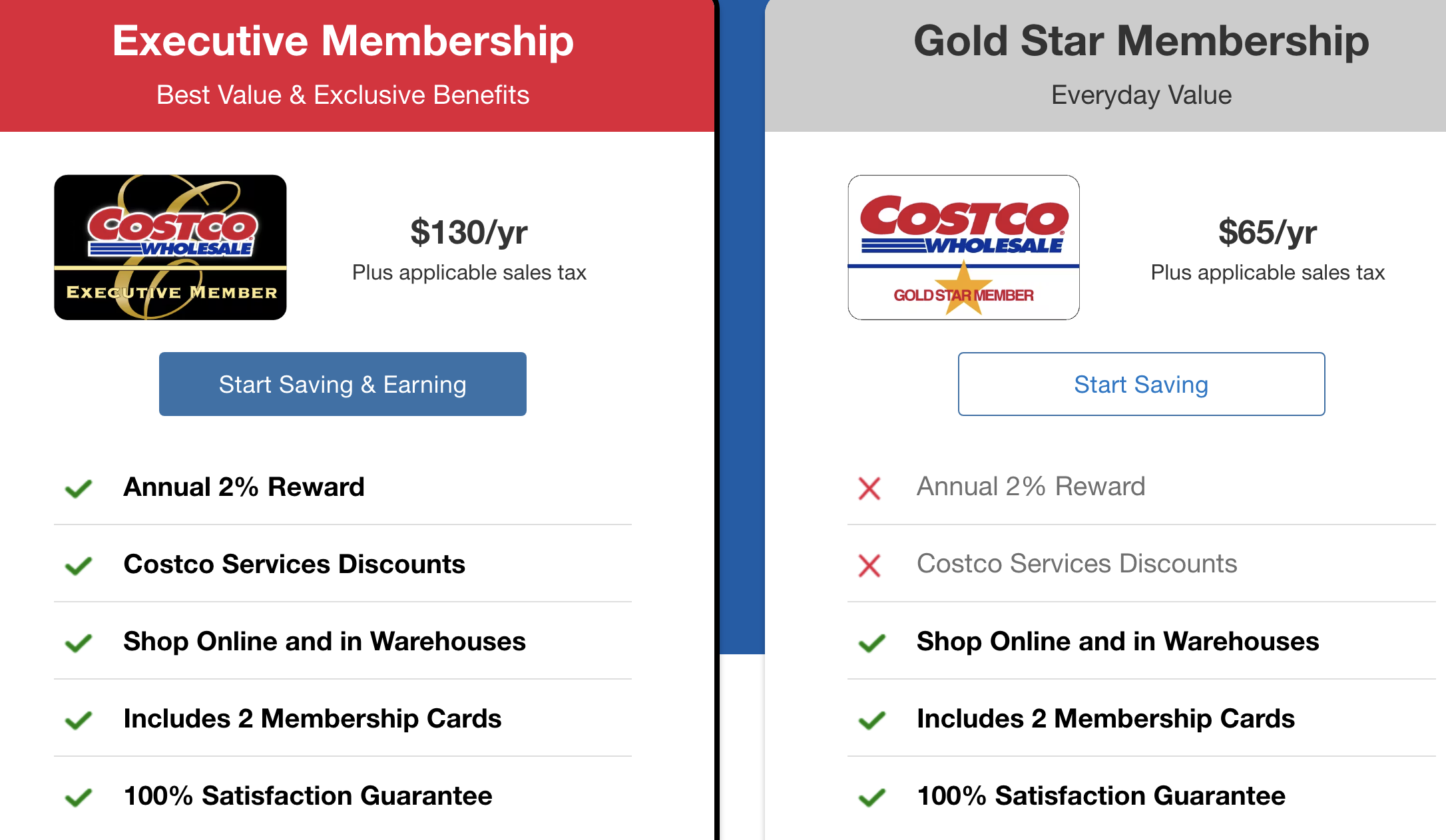Click checkmark next to Executive Shop Online and in Warehouses
Screen dimensions: 1446x840
pos(79,643)
